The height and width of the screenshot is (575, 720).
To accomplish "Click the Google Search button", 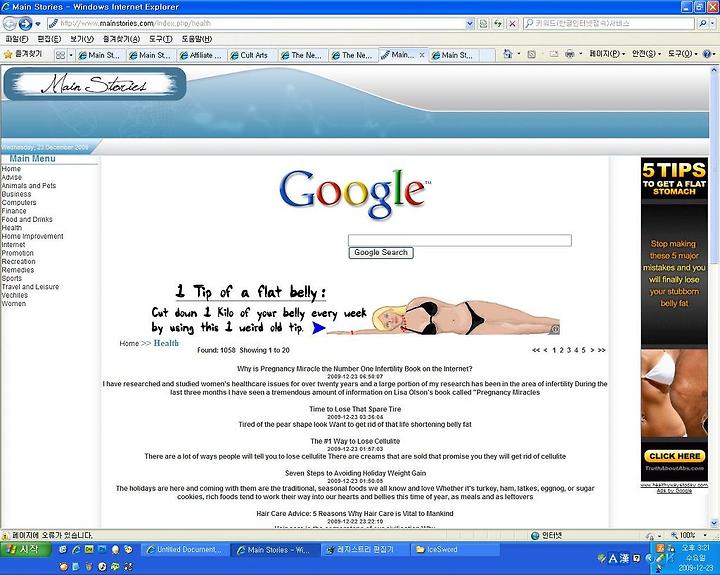I will tap(381, 253).
